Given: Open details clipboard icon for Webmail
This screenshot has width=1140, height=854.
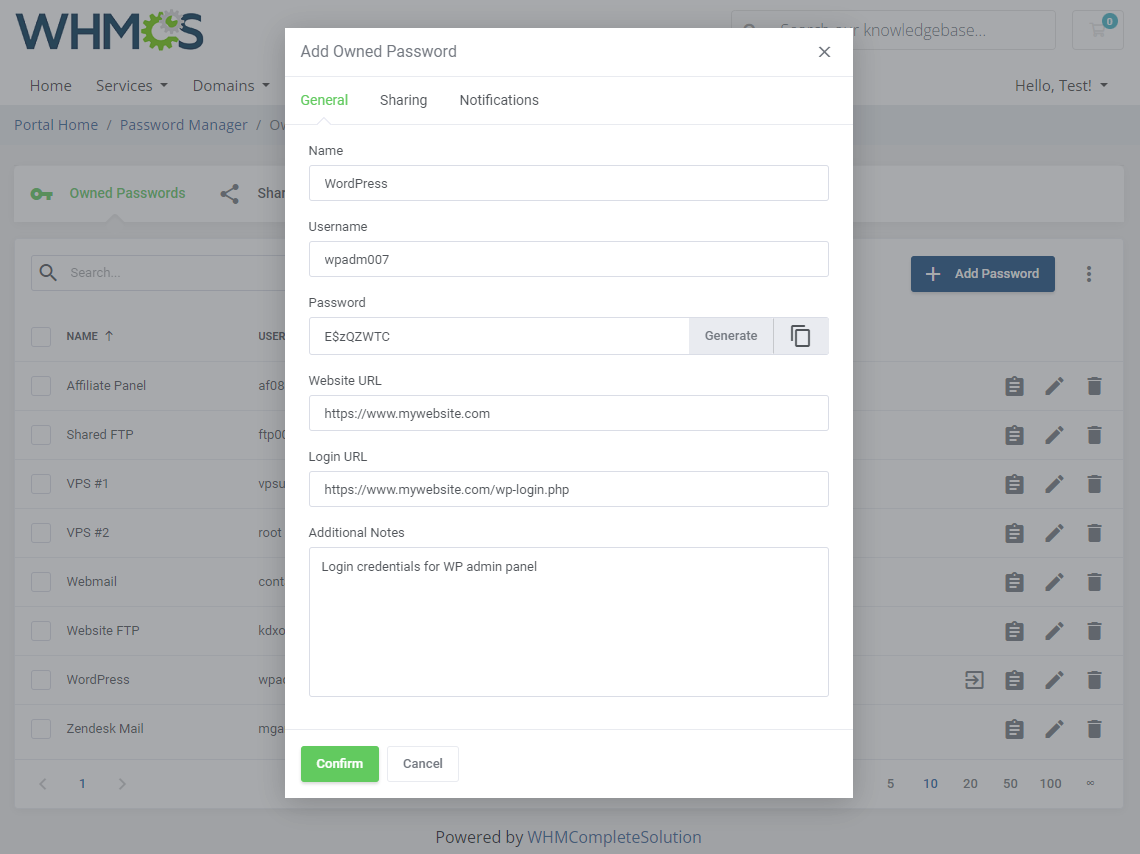Looking at the screenshot, I should tap(1014, 581).
